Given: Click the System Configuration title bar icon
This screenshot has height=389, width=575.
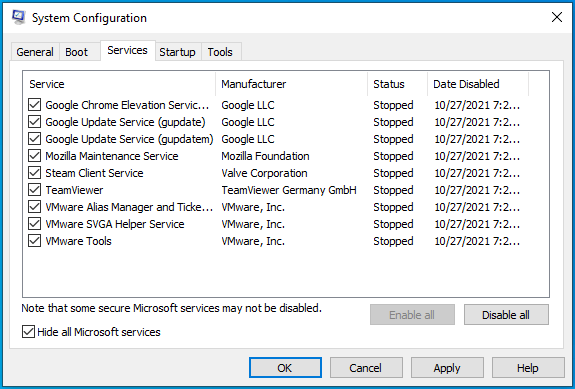Looking at the screenshot, I should point(18,17).
